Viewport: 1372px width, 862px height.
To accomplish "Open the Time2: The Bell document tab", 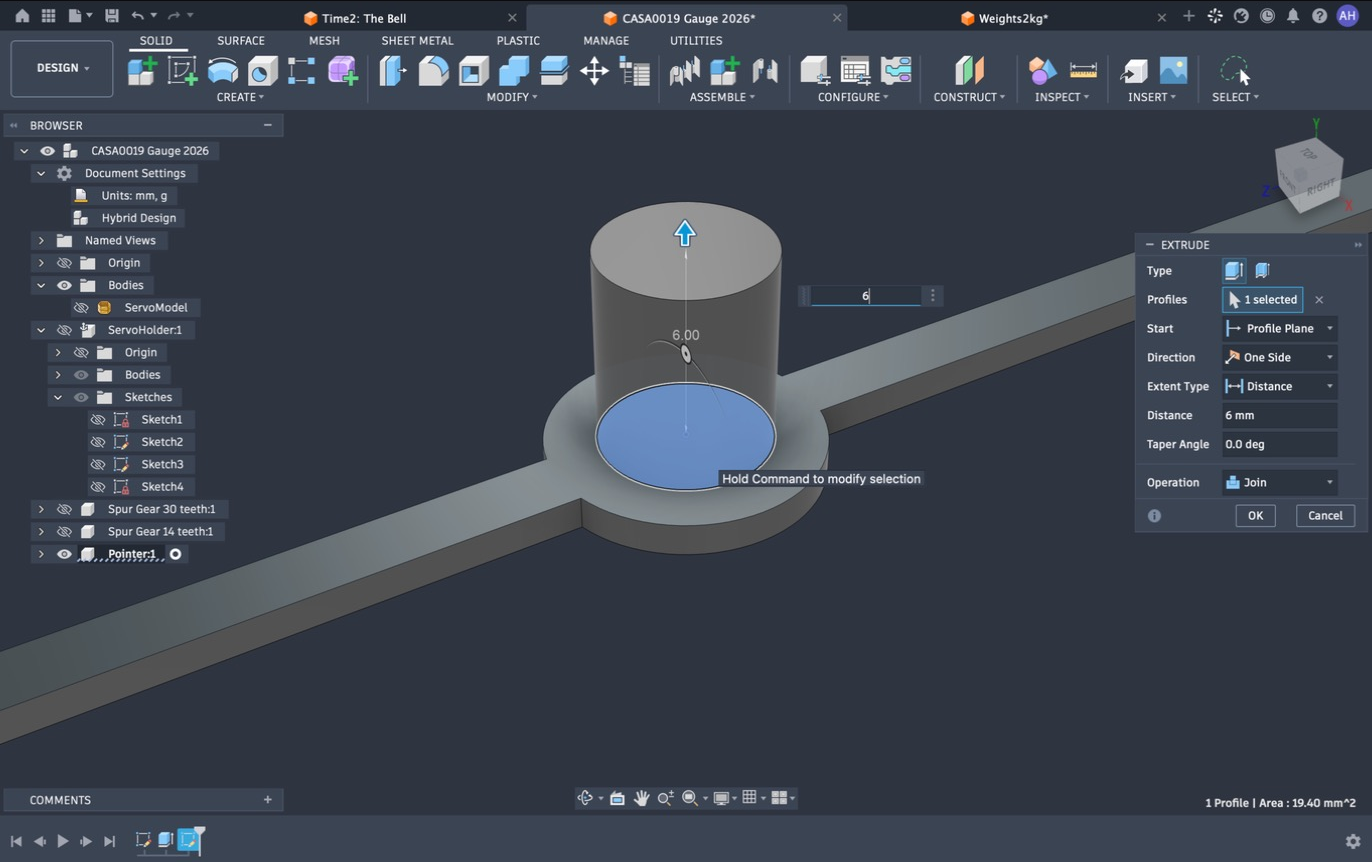I will coord(364,18).
